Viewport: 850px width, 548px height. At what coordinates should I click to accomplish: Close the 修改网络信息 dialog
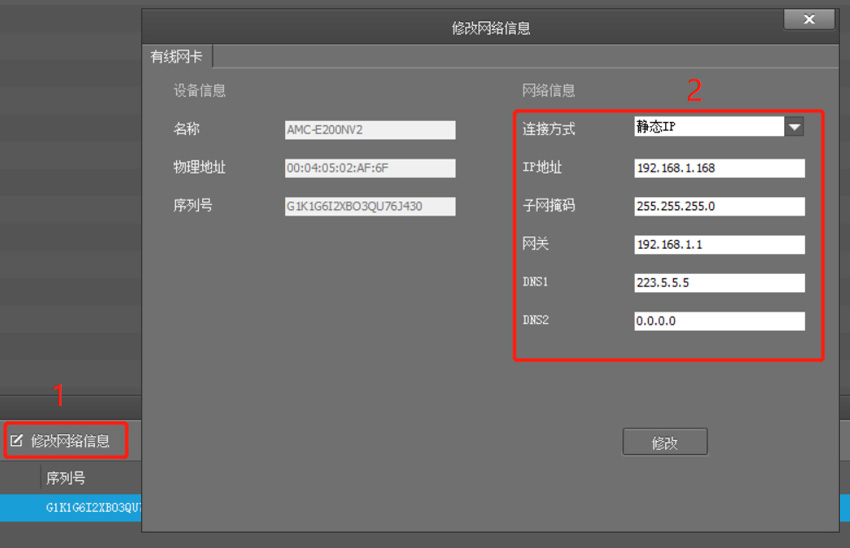809,20
